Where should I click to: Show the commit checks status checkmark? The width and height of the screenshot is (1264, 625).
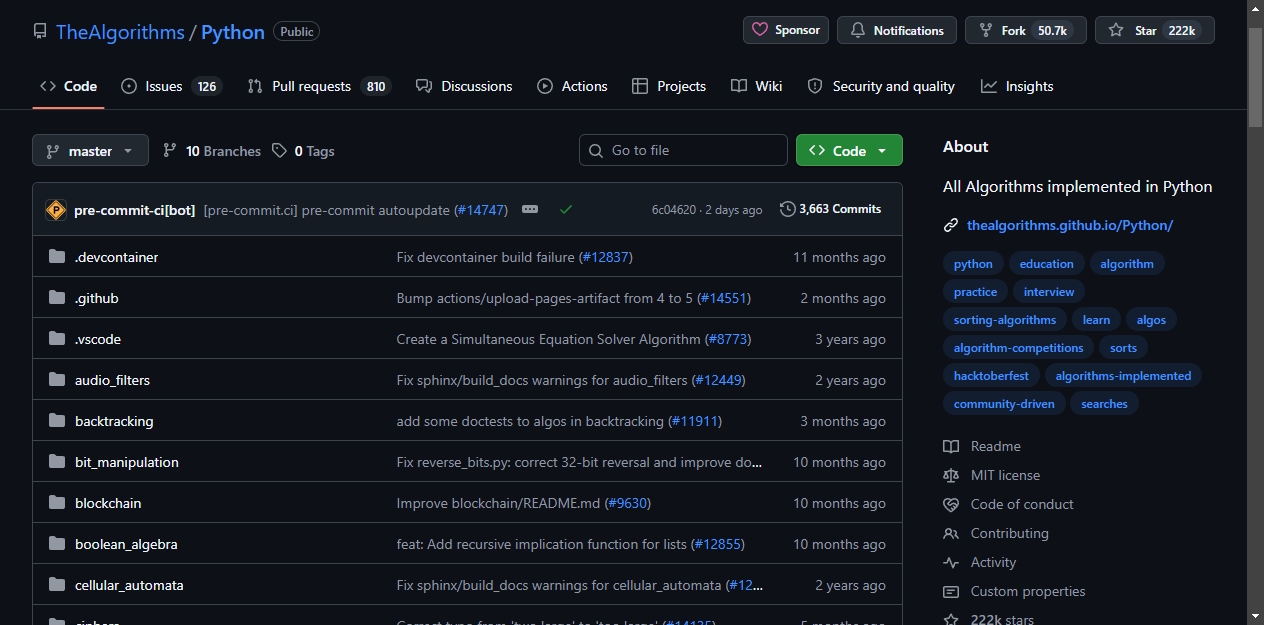[566, 210]
